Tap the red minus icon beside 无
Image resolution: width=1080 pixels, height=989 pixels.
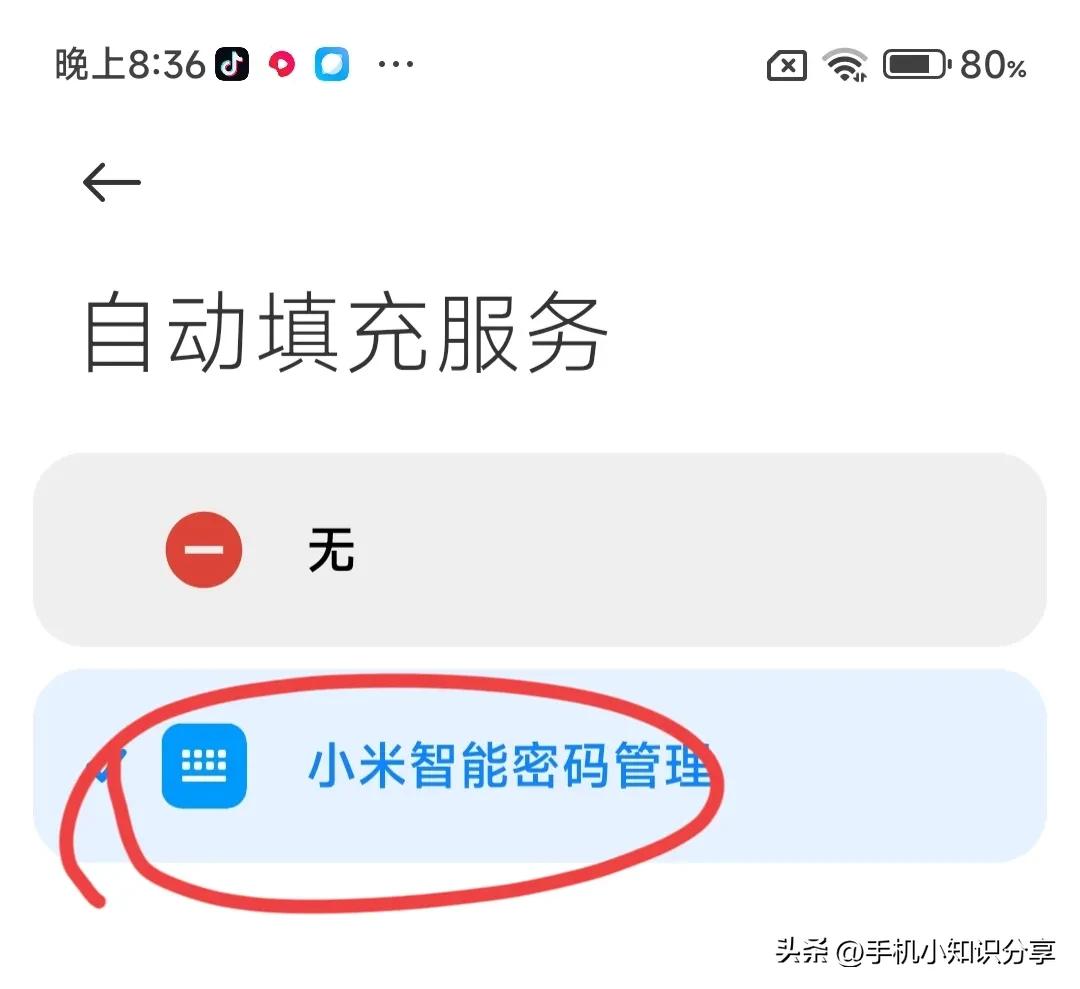coord(204,550)
